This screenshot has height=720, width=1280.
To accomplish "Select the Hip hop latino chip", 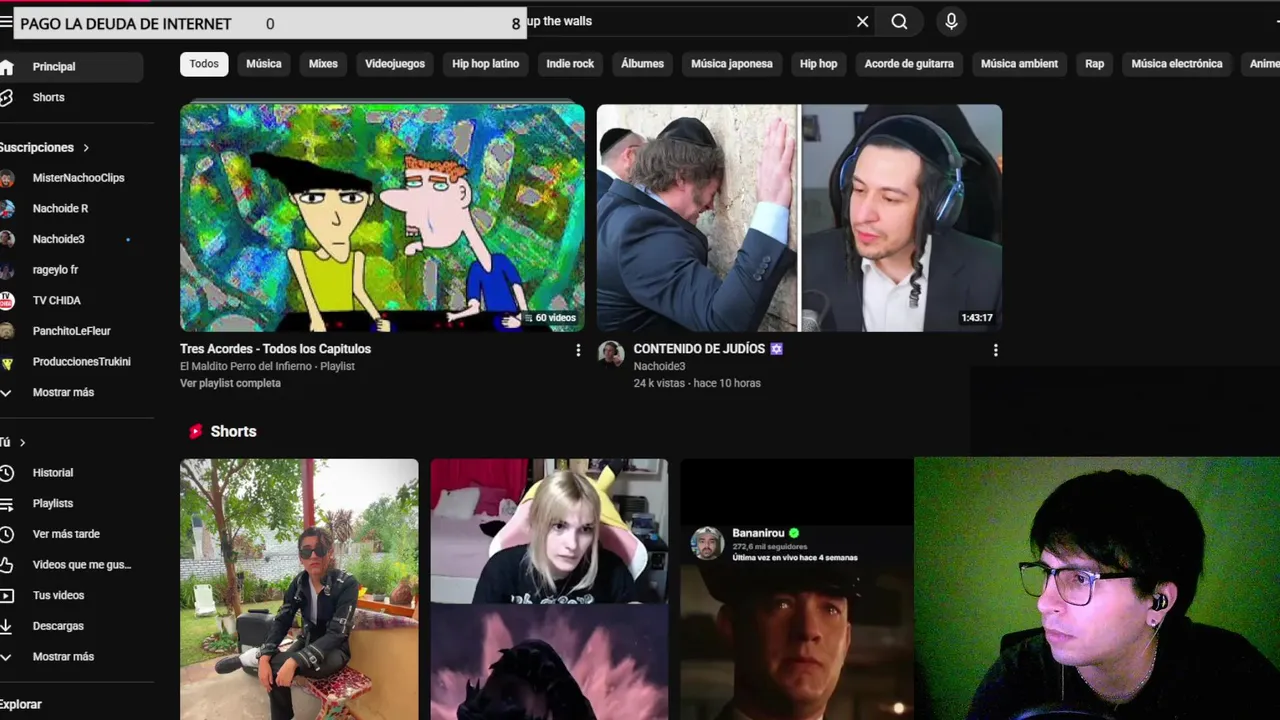I will pyautogui.click(x=485, y=64).
